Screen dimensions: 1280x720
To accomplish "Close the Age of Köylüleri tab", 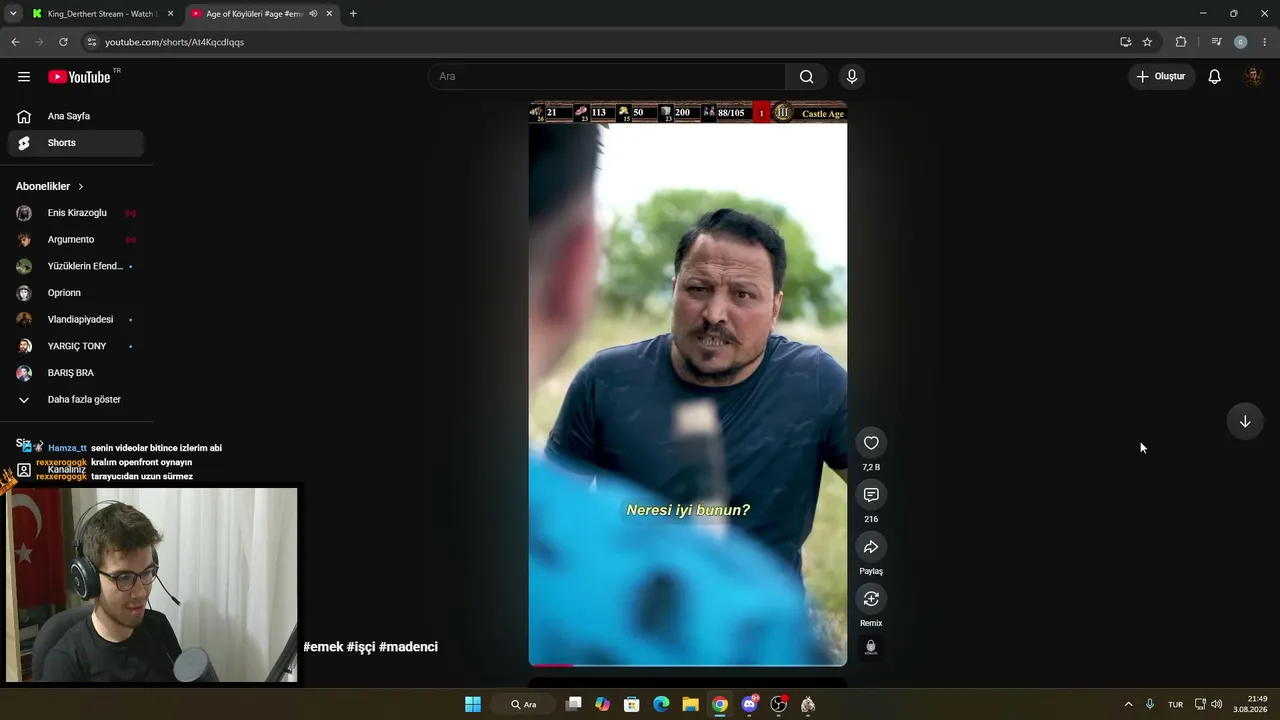I will (329, 14).
